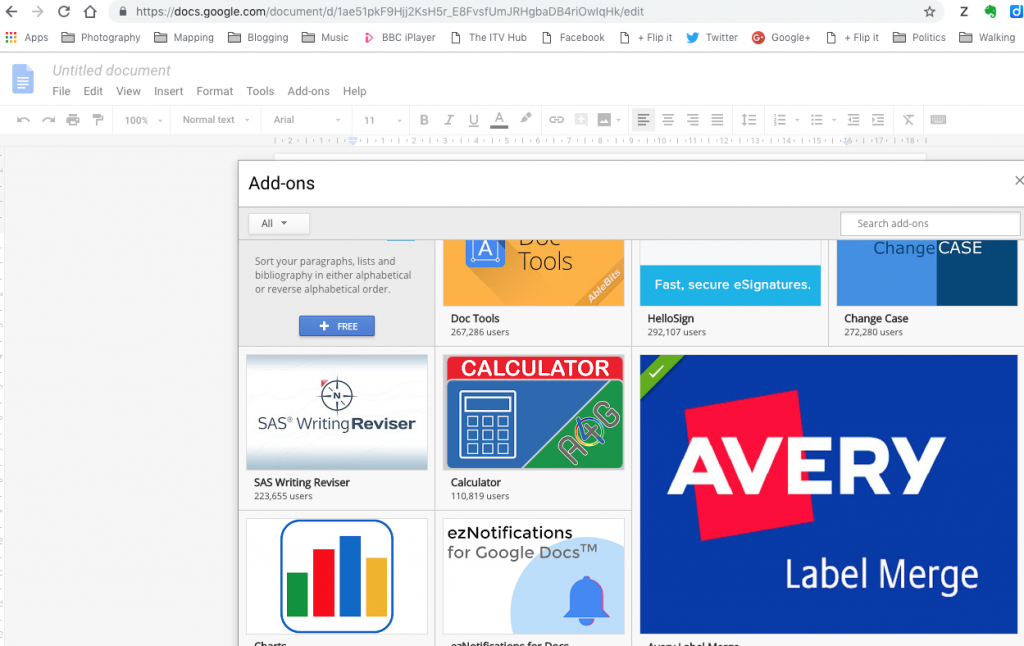Click the Insert link icon
This screenshot has height=646, width=1024.
click(557, 120)
